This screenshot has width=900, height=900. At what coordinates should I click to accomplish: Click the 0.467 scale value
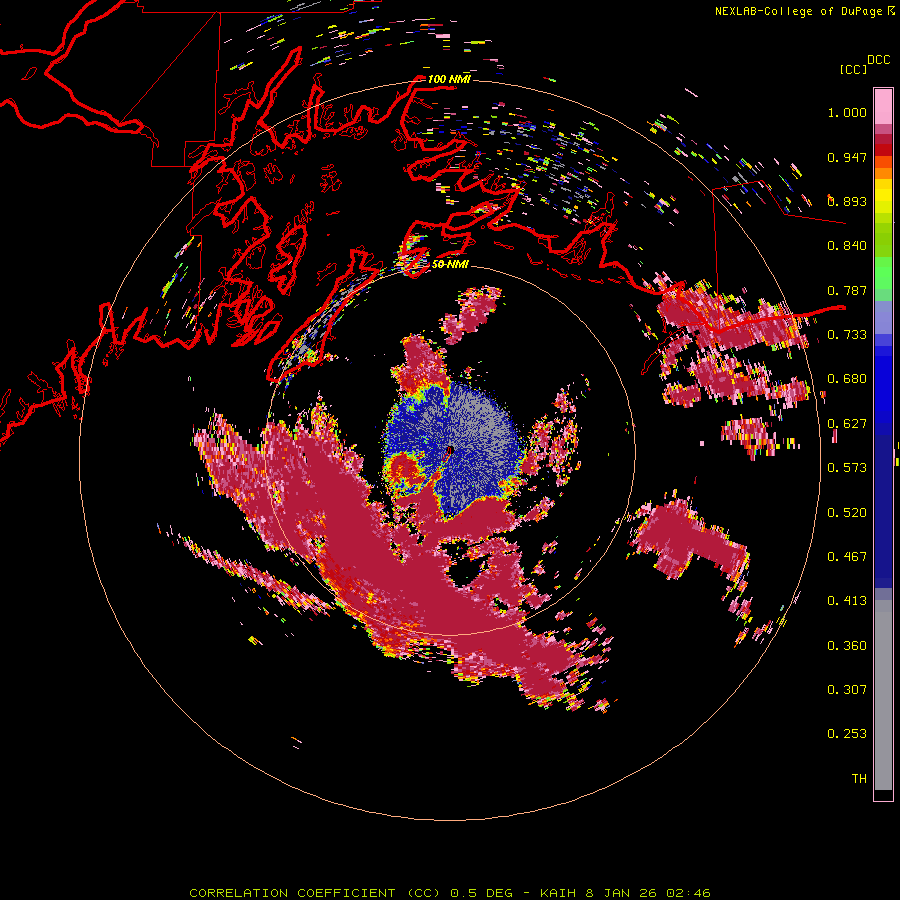click(847, 557)
